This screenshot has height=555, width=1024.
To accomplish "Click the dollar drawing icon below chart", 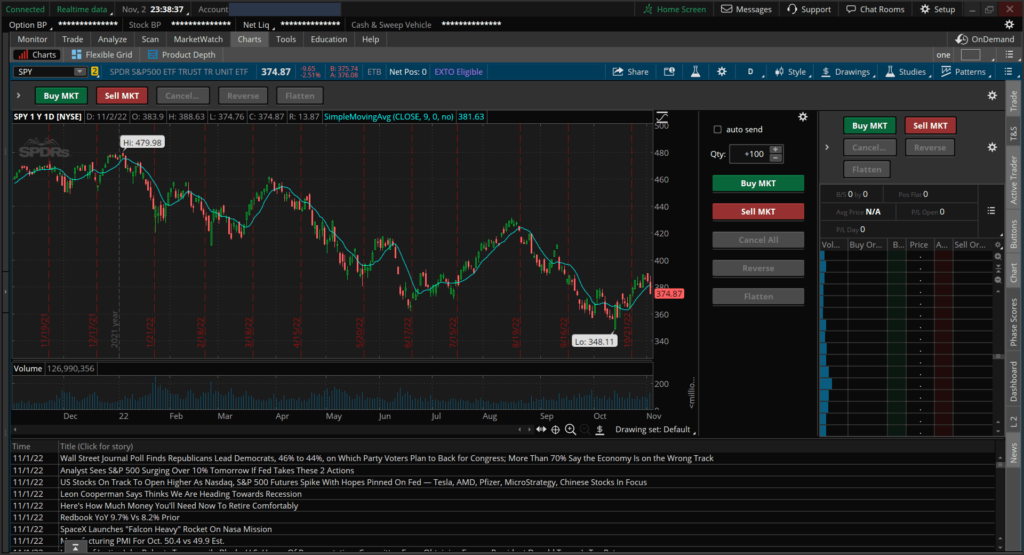I will coord(600,430).
